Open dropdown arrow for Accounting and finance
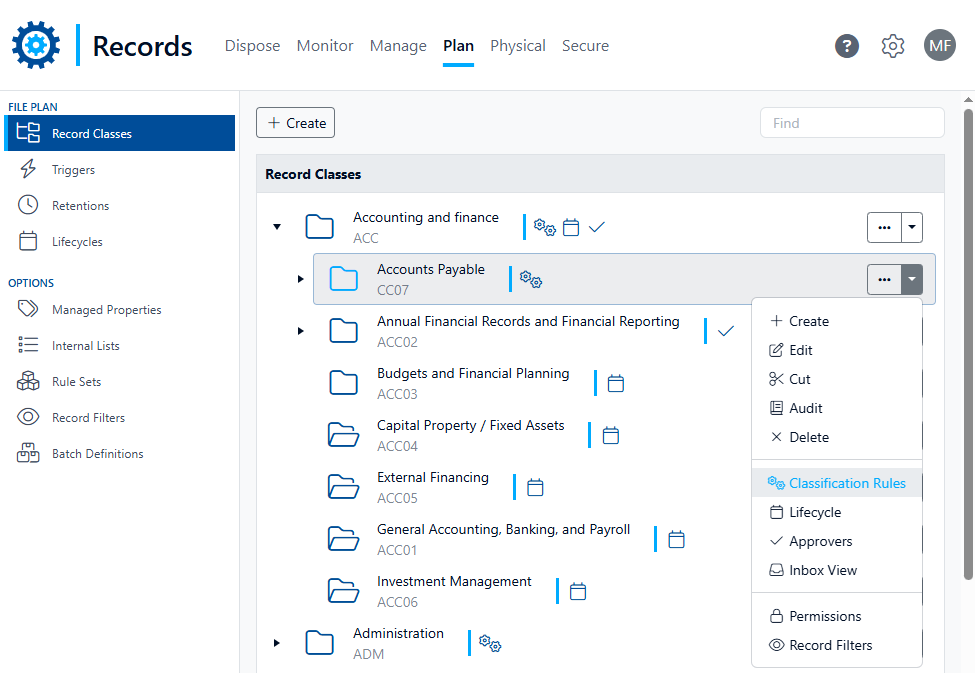 [911, 227]
